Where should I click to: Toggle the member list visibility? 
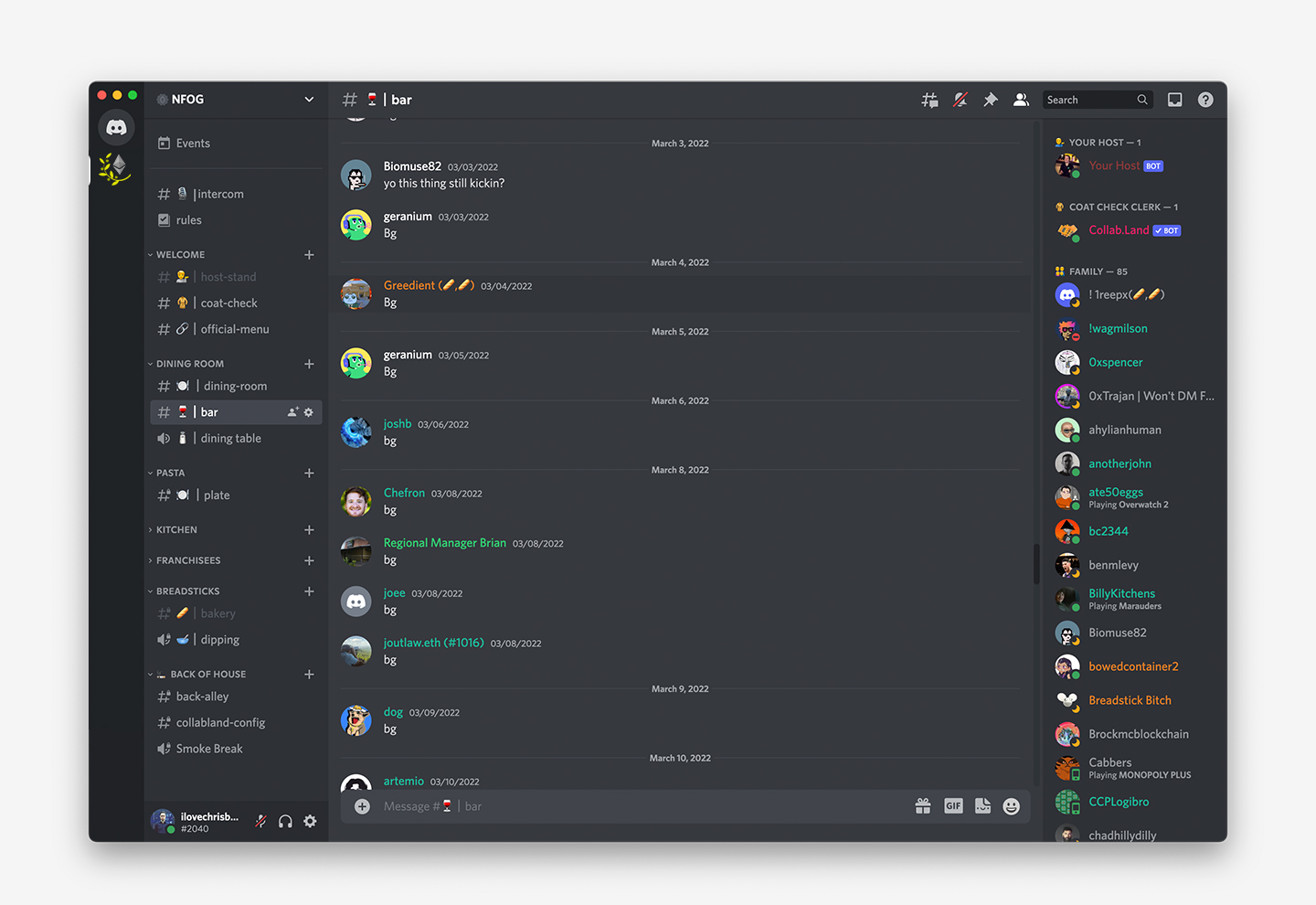point(1021,100)
